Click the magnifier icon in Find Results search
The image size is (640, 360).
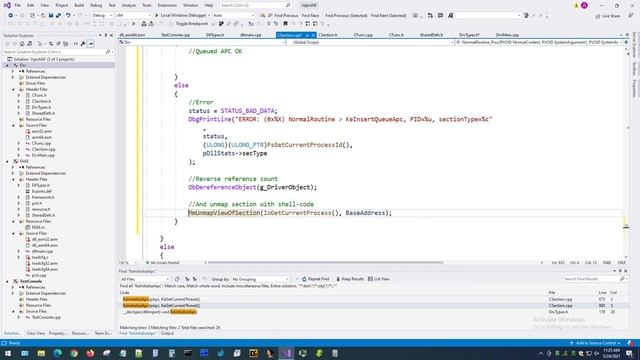(x=622, y=279)
